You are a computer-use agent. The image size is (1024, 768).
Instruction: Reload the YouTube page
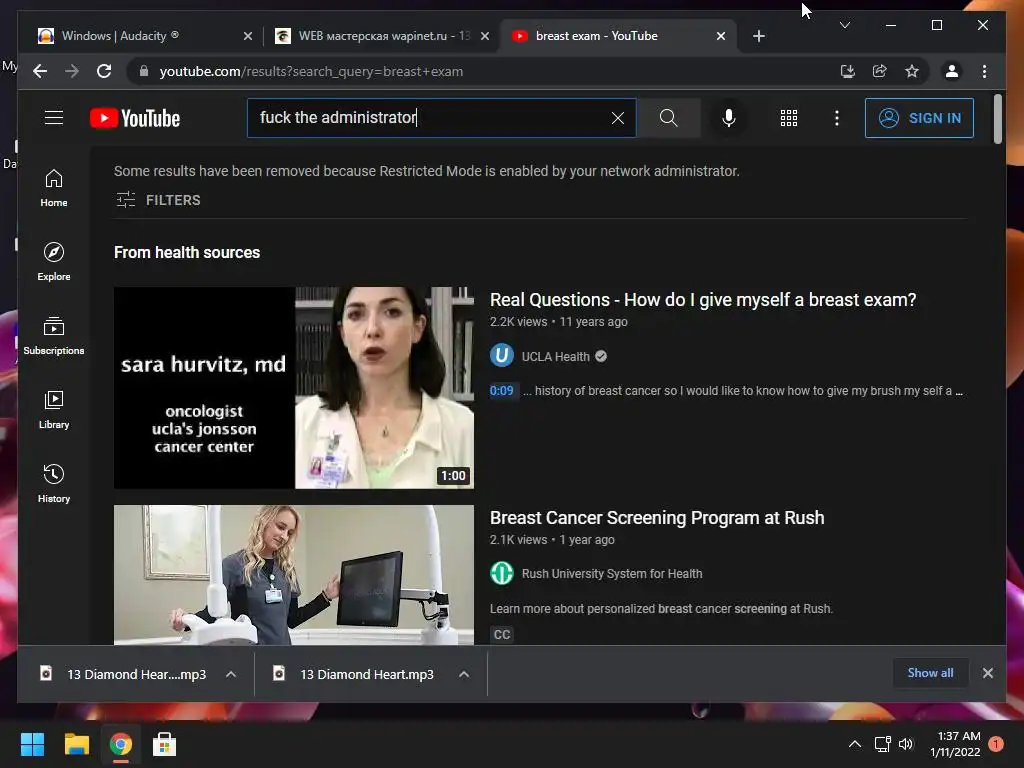pos(104,71)
